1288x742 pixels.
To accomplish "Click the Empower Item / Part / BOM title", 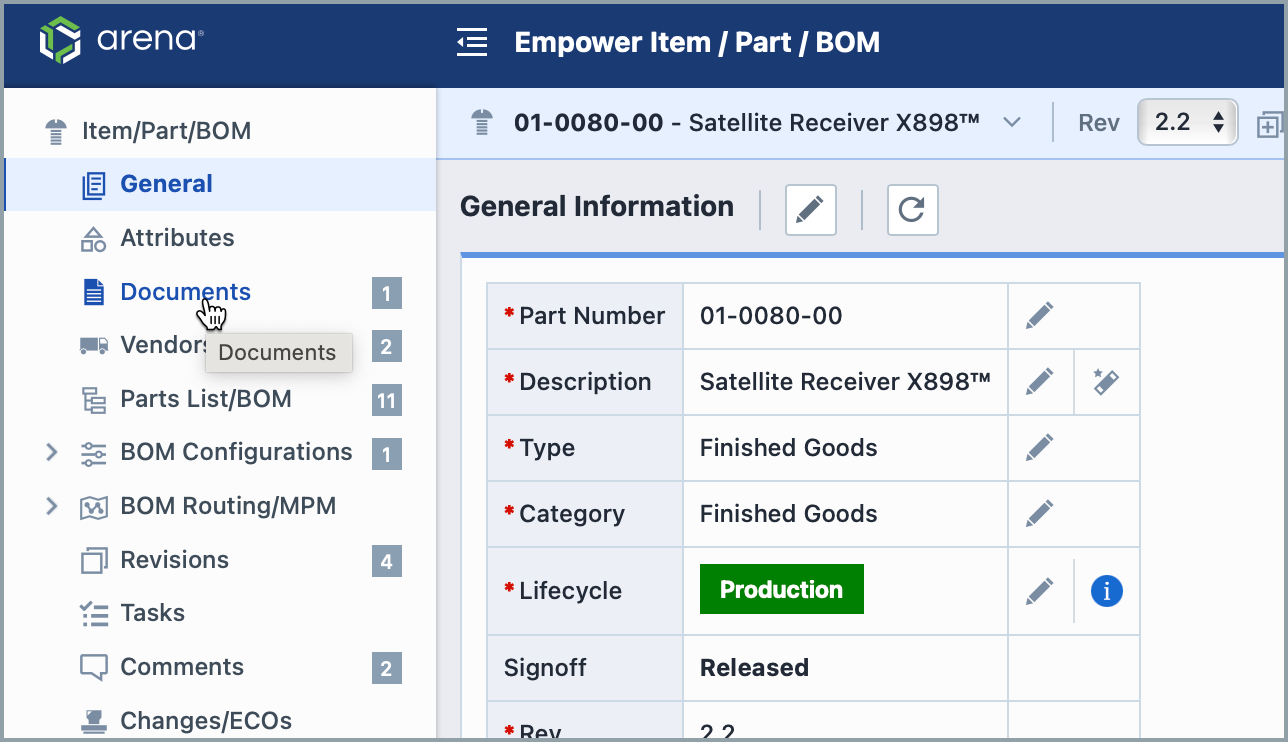I will click(697, 42).
